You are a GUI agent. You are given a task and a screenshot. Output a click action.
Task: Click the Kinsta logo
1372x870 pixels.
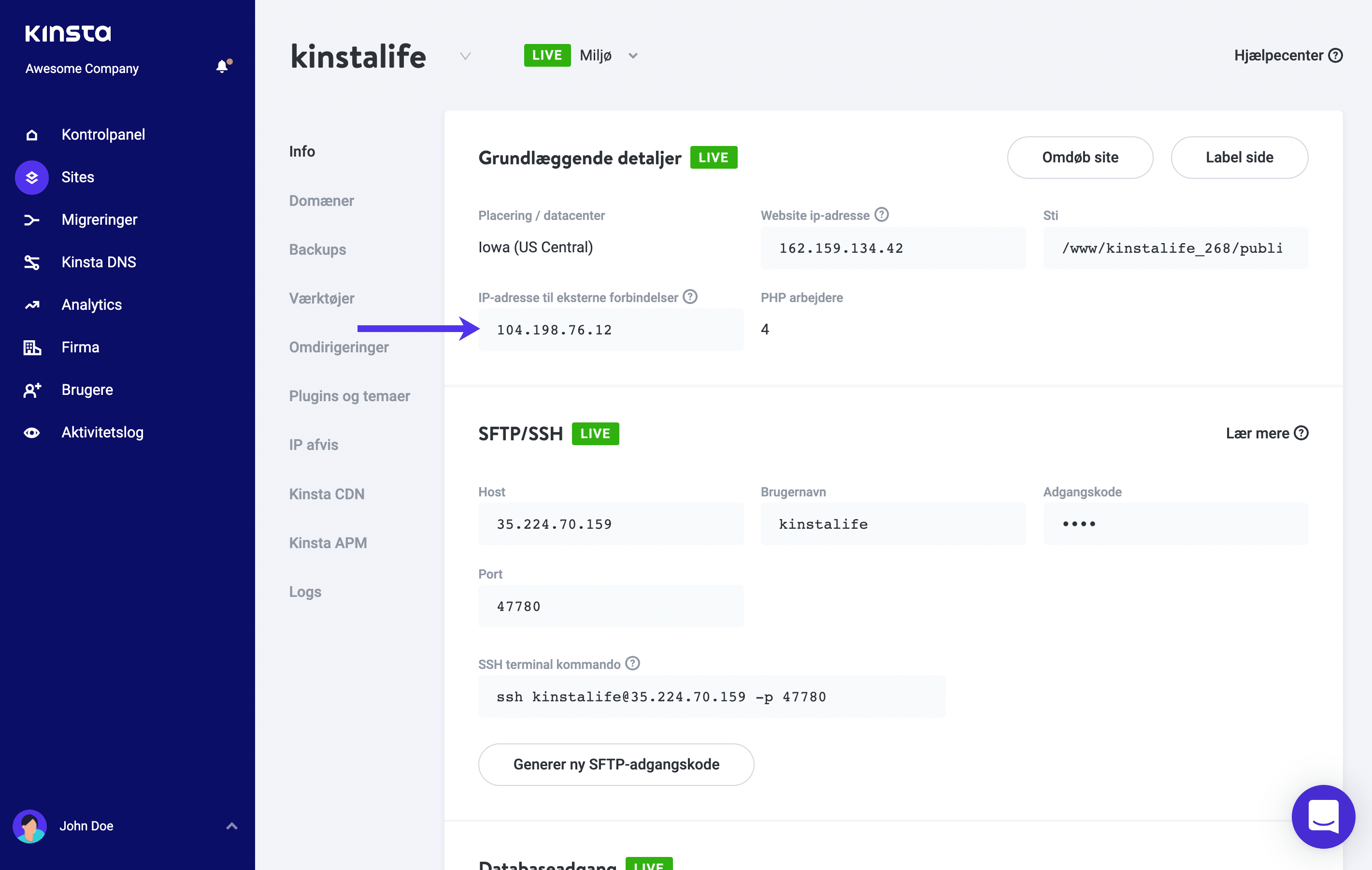[x=68, y=33]
